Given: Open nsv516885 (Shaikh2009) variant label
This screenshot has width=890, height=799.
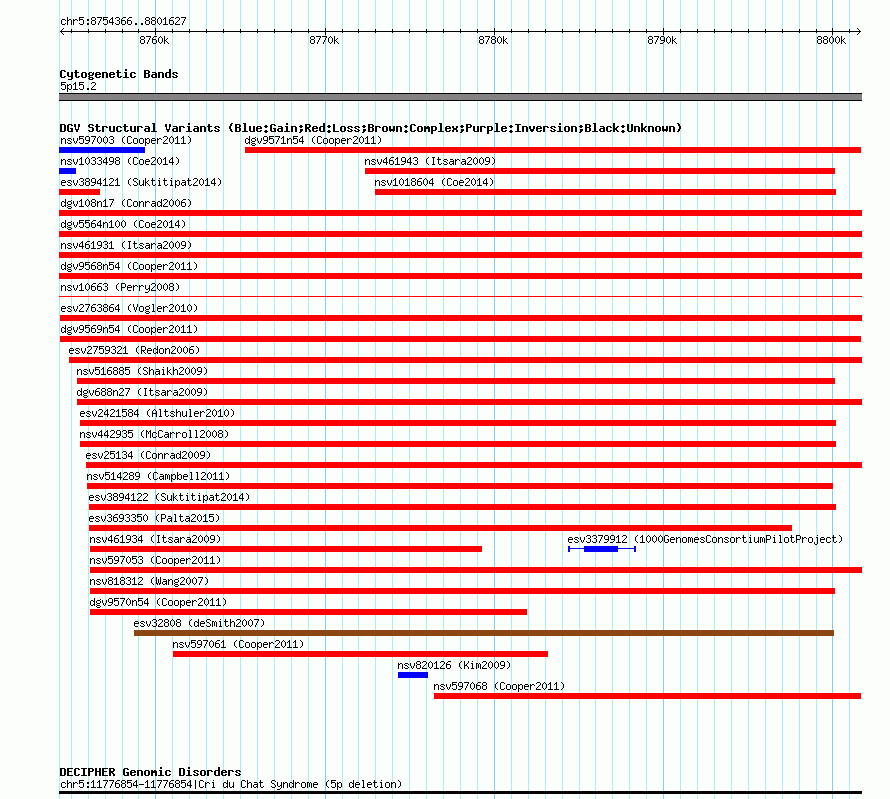Looking at the screenshot, I should [142, 371].
